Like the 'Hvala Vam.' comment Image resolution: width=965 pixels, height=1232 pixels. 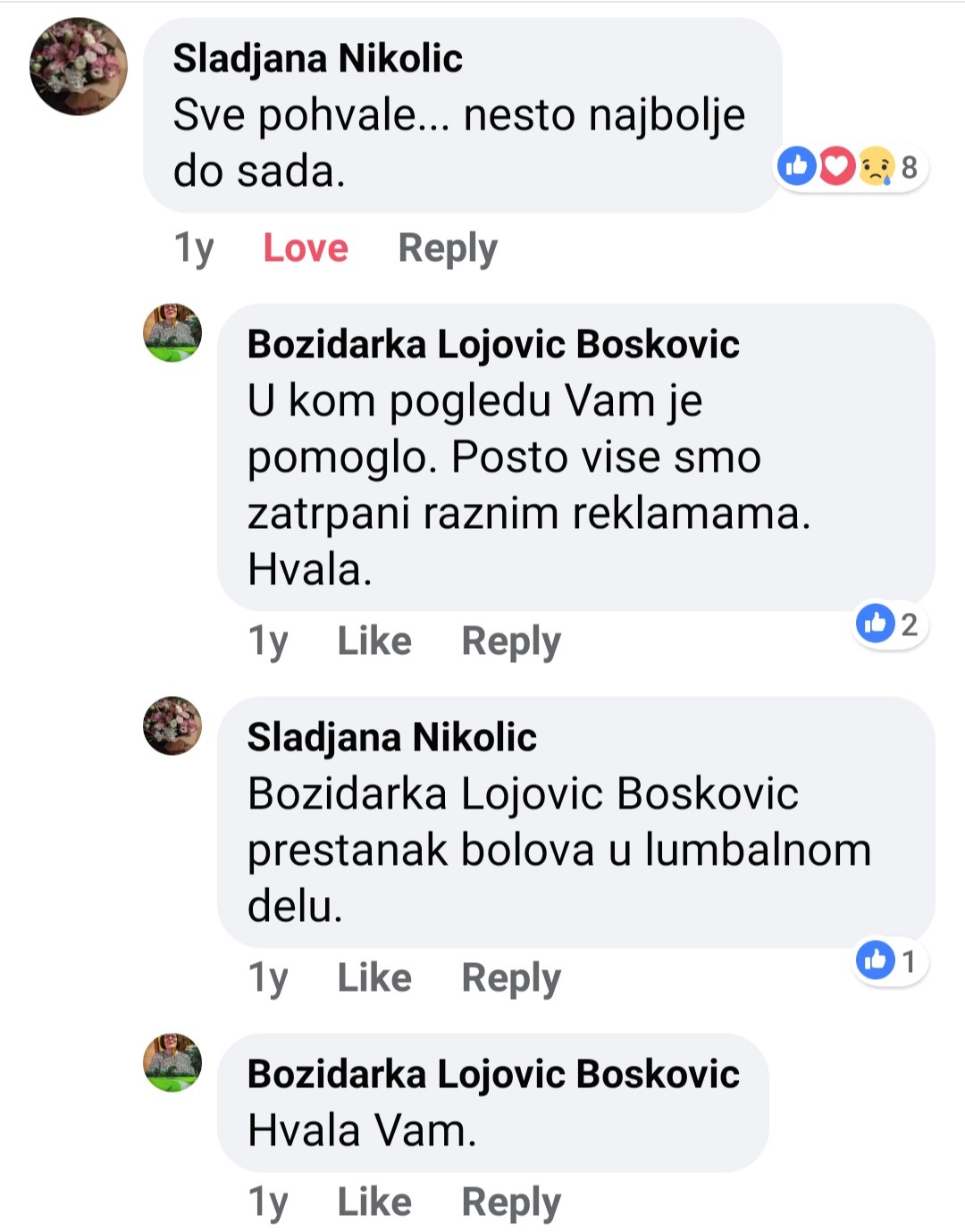(x=374, y=1202)
